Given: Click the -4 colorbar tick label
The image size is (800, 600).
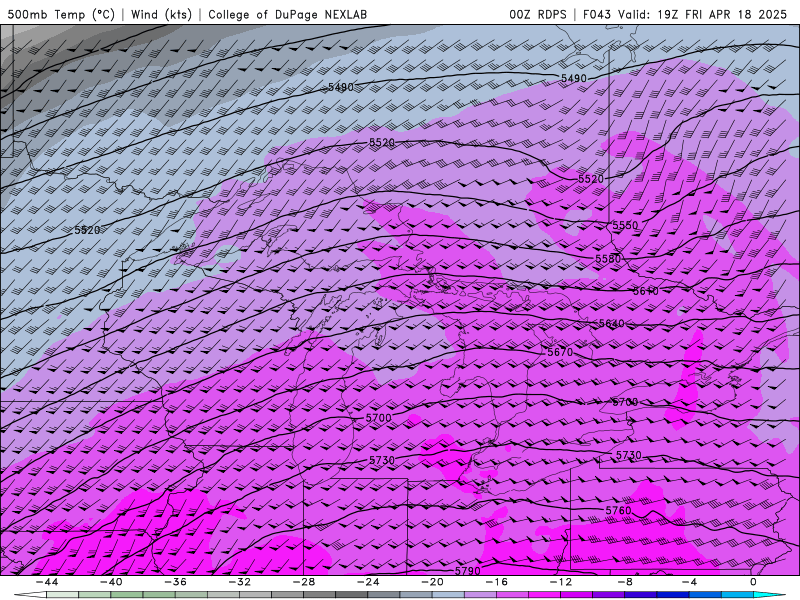Looking at the screenshot, I should click(x=689, y=582).
